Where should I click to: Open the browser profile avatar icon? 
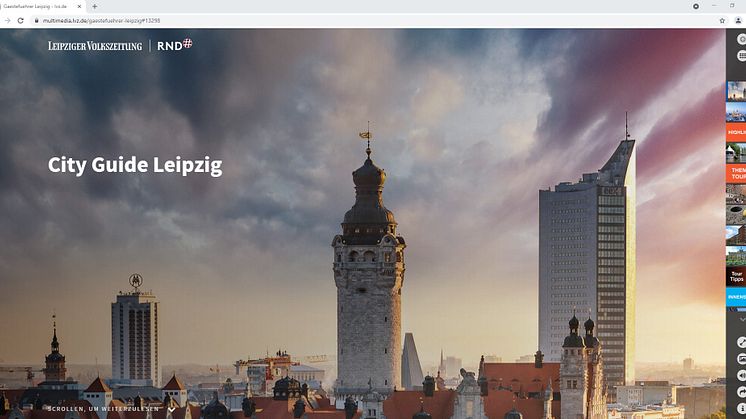(x=738, y=21)
